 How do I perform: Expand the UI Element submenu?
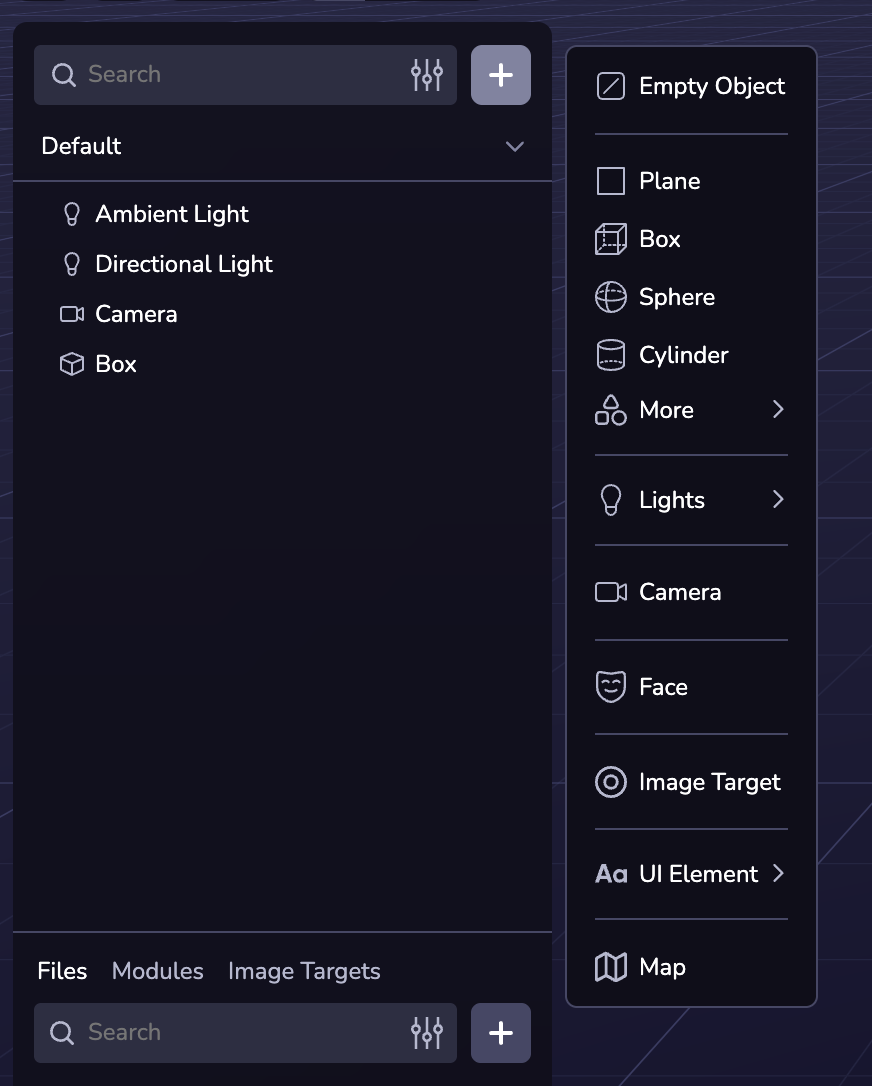click(691, 874)
